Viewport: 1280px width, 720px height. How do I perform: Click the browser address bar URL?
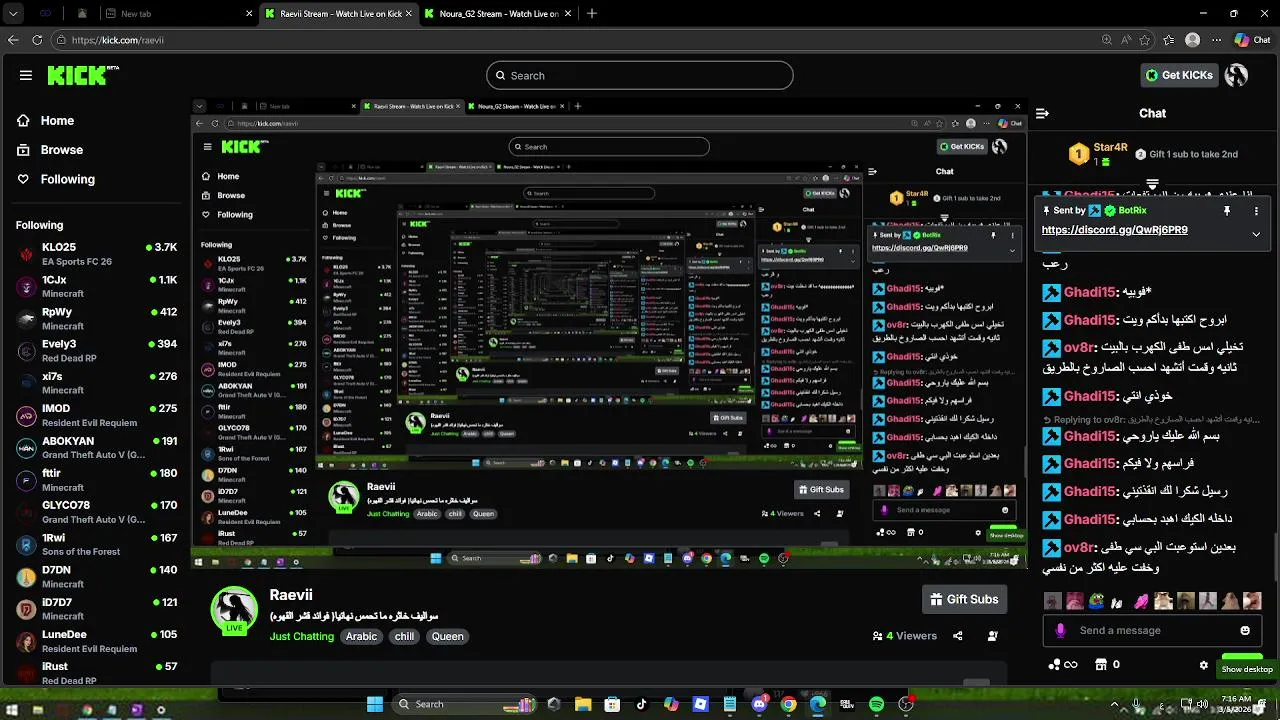[118, 40]
